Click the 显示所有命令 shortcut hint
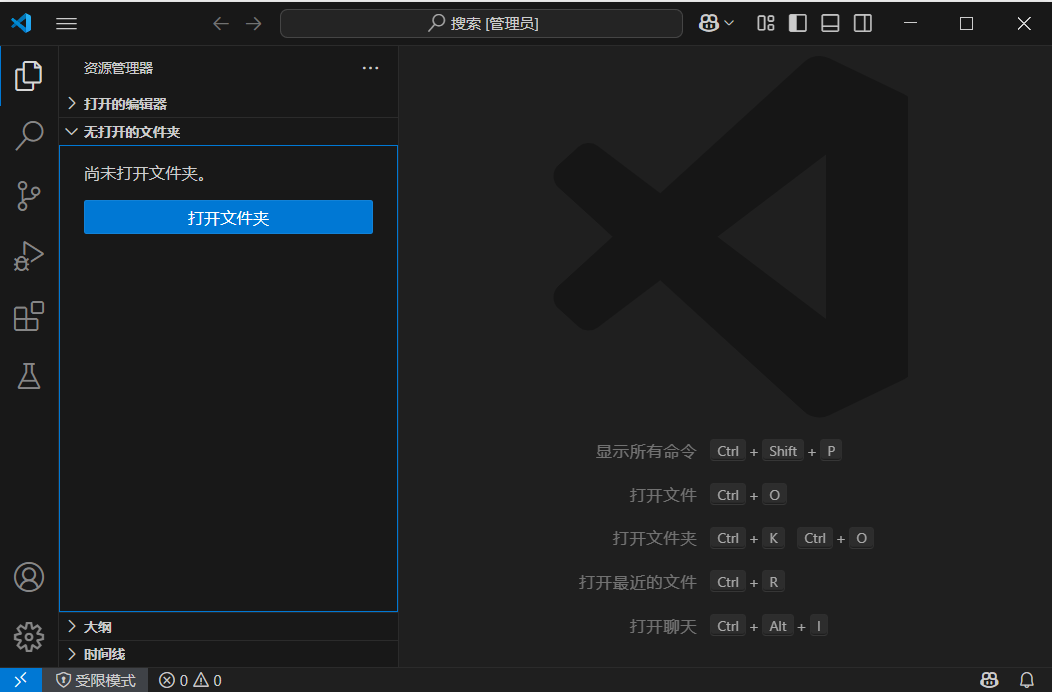This screenshot has height=692, width=1052. pyautogui.click(x=645, y=451)
